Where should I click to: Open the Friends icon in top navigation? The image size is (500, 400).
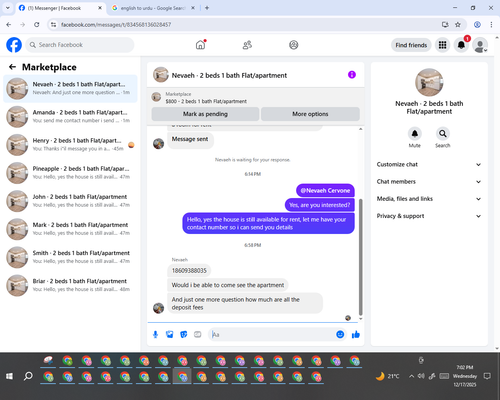coord(247,45)
